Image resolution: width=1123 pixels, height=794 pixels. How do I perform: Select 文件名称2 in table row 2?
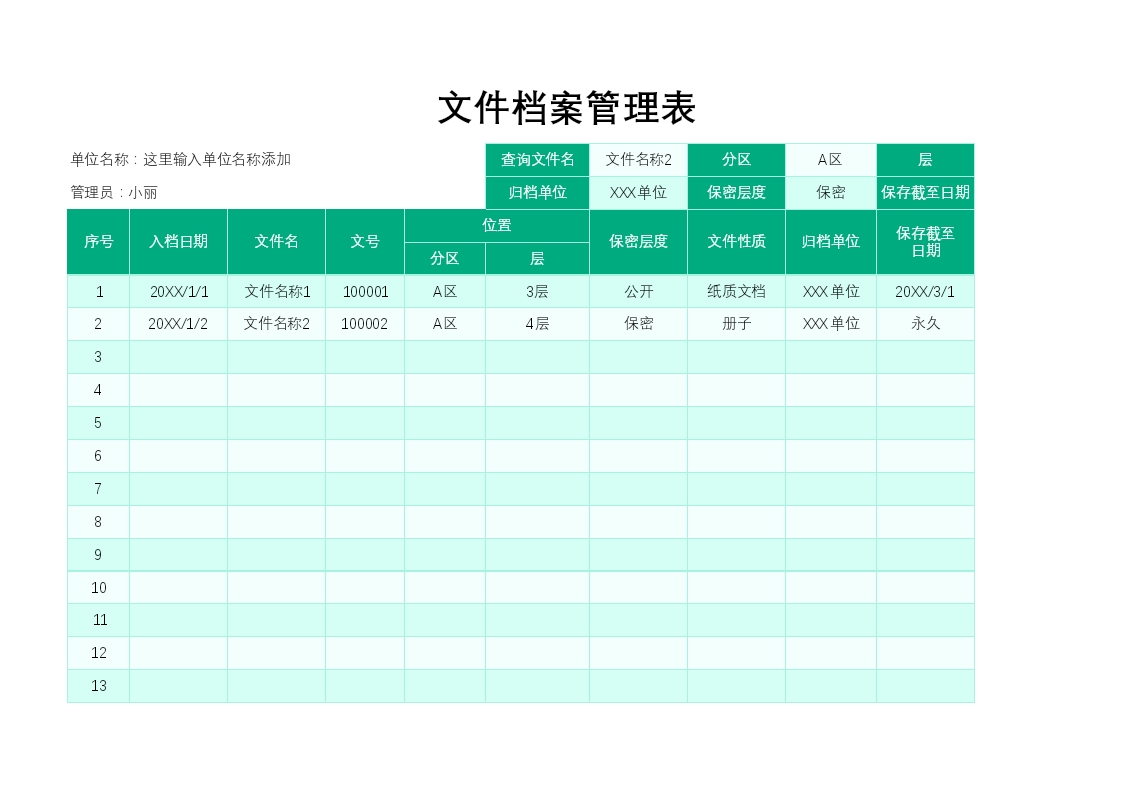click(x=276, y=324)
